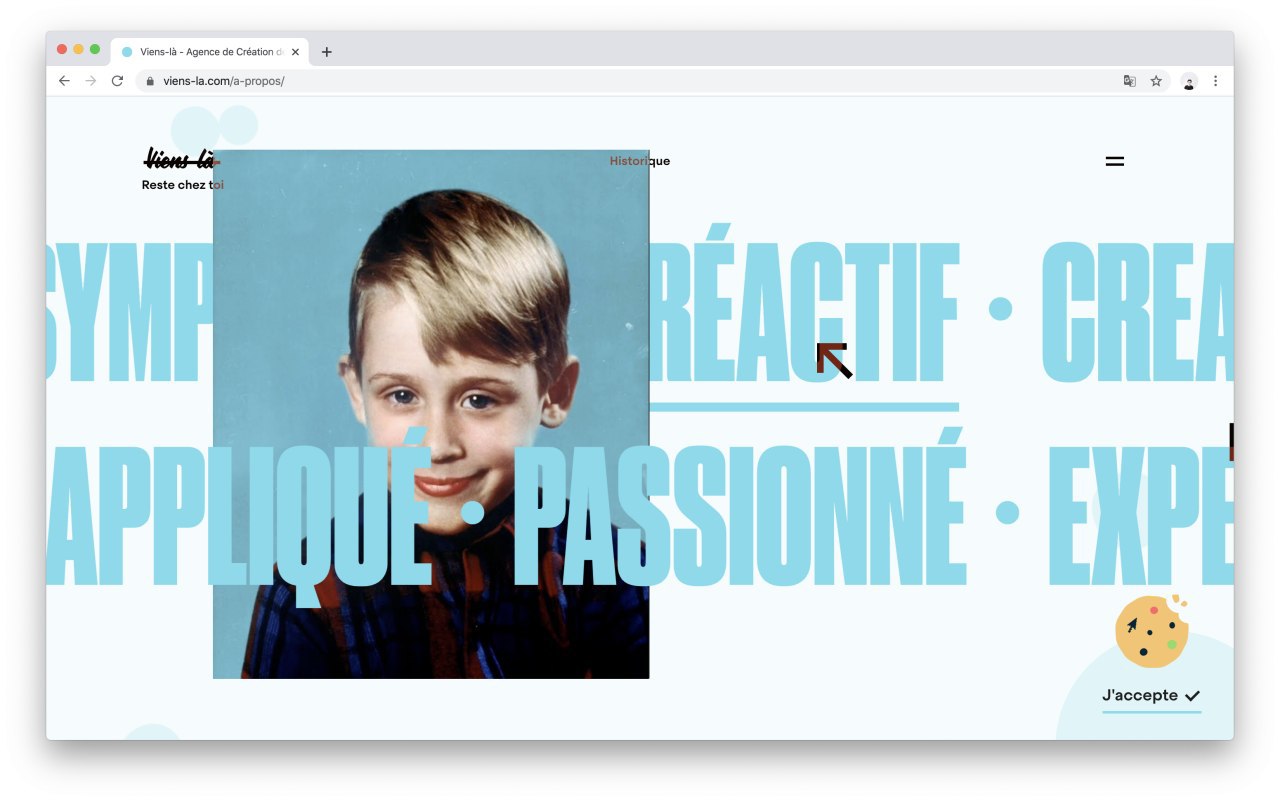This screenshot has width=1280, height=801.
Task: View site info via lock icon
Action: coord(150,81)
